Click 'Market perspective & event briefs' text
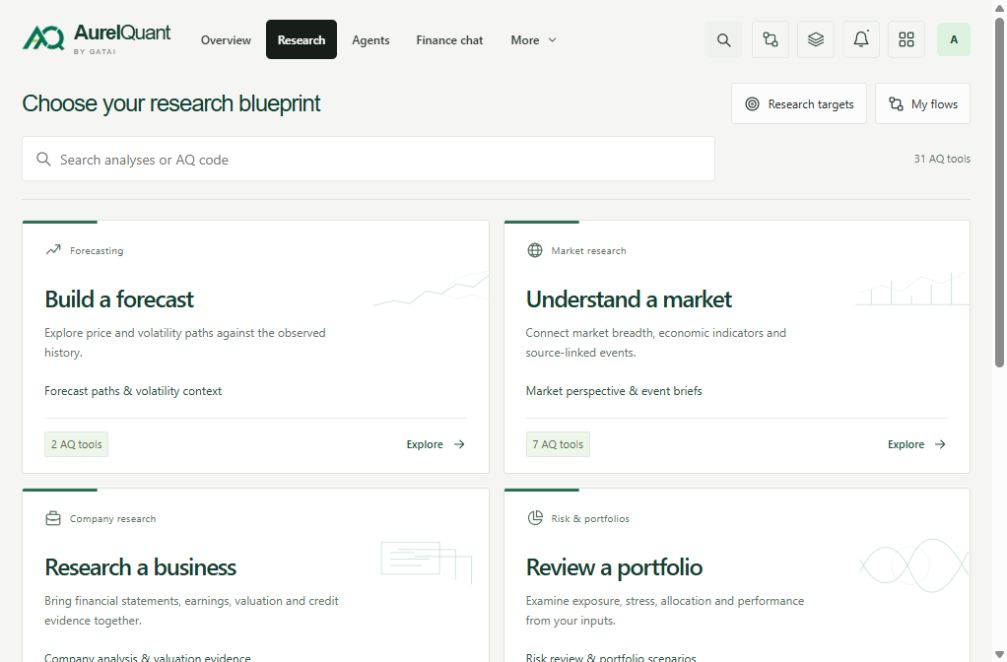The width and height of the screenshot is (1007, 662). [613, 390]
